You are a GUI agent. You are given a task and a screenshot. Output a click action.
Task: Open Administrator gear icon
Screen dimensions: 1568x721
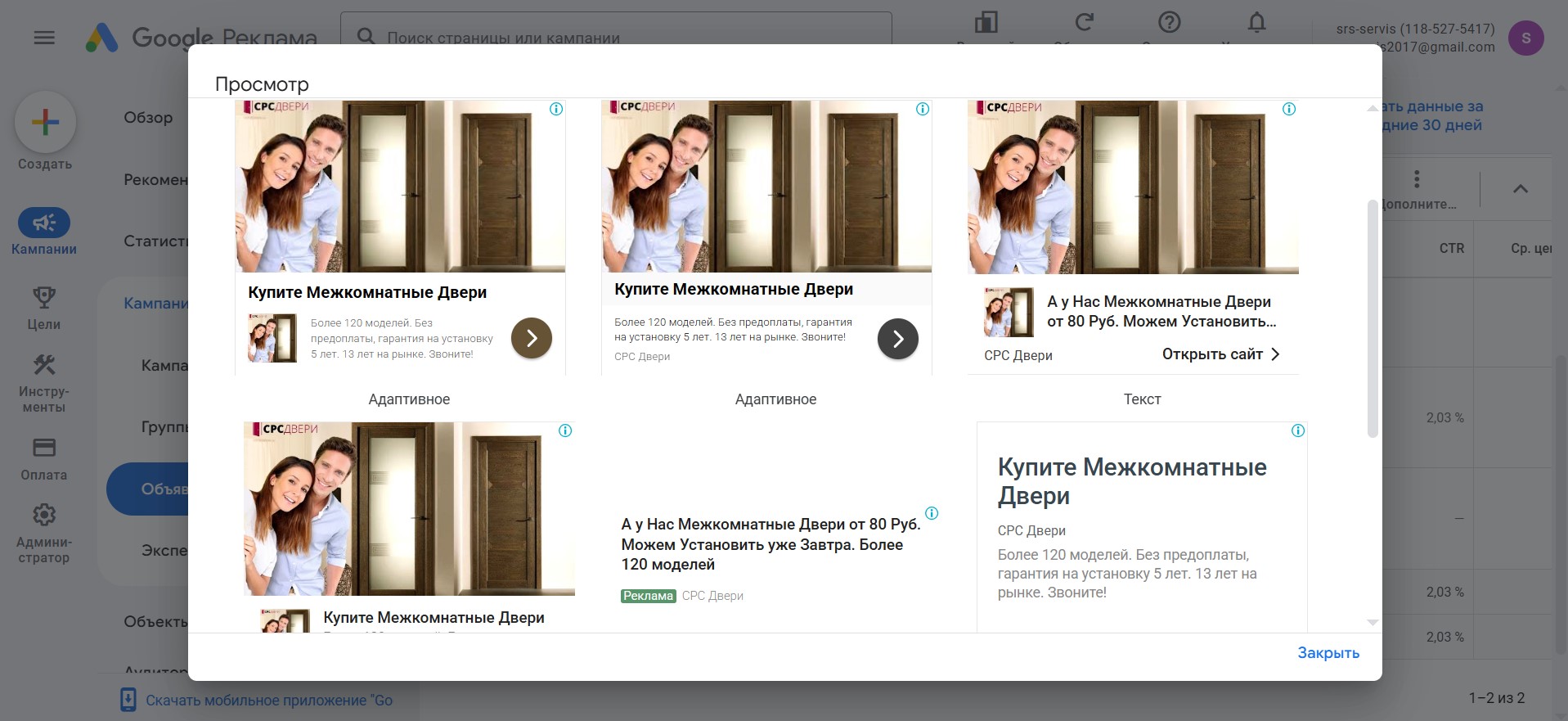pyautogui.click(x=44, y=515)
